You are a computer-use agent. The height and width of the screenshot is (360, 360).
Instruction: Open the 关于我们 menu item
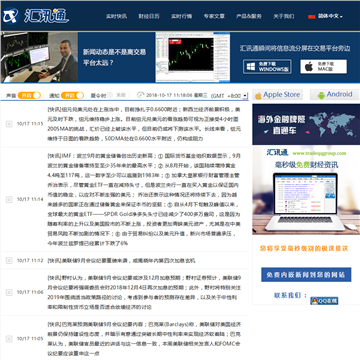click(284, 16)
